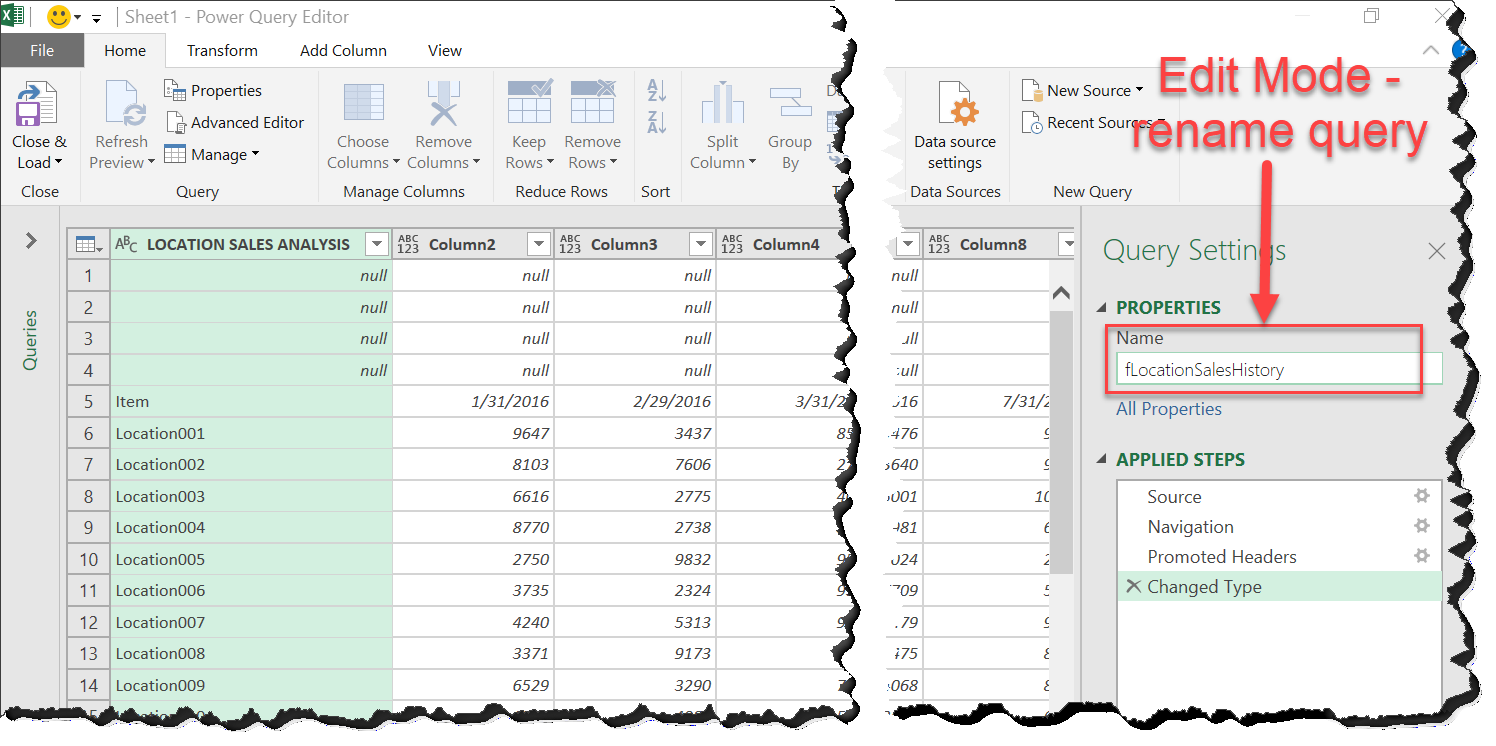Image resolution: width=1496 pixels, height=746 pixels.
Task: Sort ascending with the A-Z icon
Action: (657, 90)
